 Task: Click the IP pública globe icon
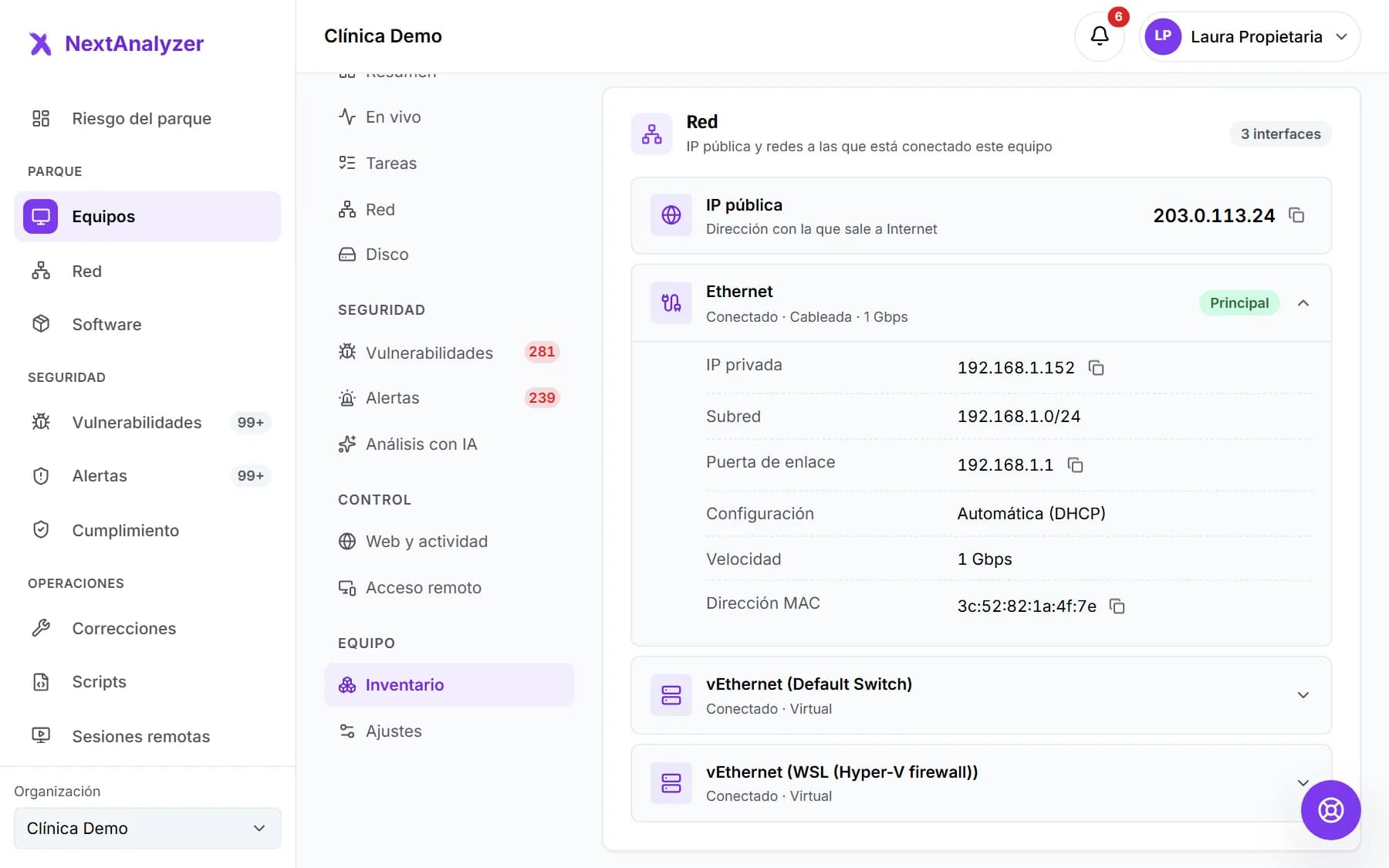[671, 215]
